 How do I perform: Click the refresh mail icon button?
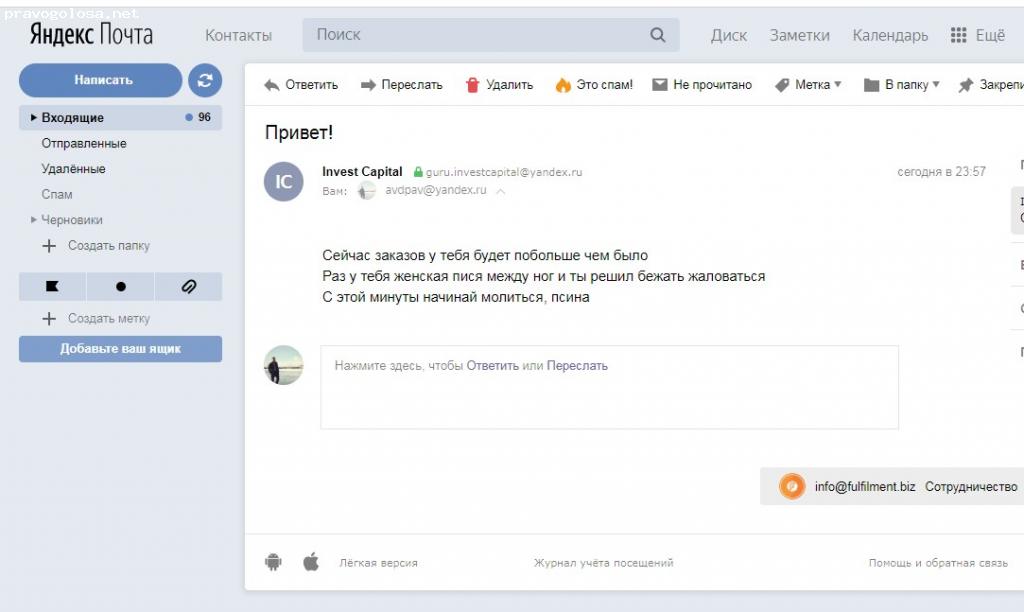pos(205,80)
